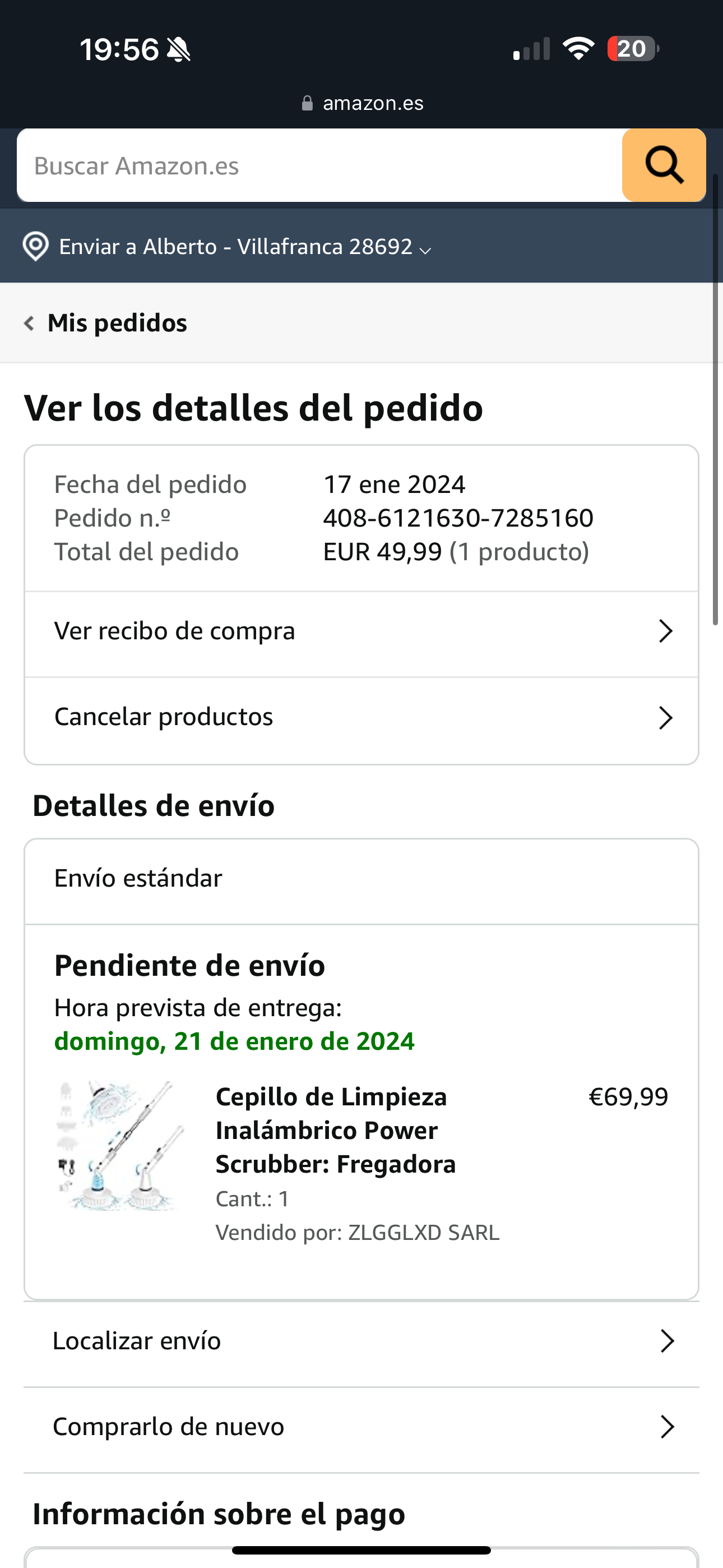Open the Cancelar productos chevron arrow
The height and width of the screenshot is (1568, 723).
(x=665, y=718)
